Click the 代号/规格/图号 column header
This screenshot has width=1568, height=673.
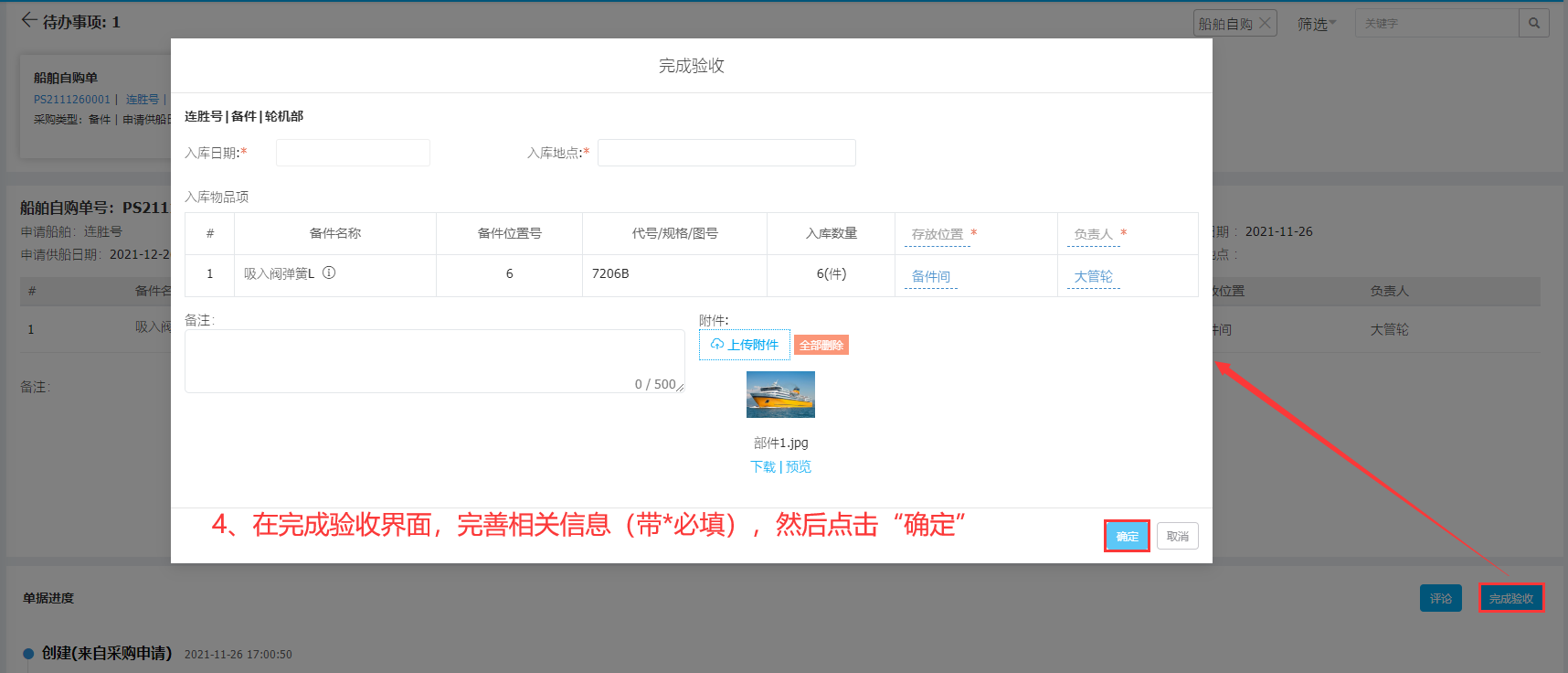674,233
